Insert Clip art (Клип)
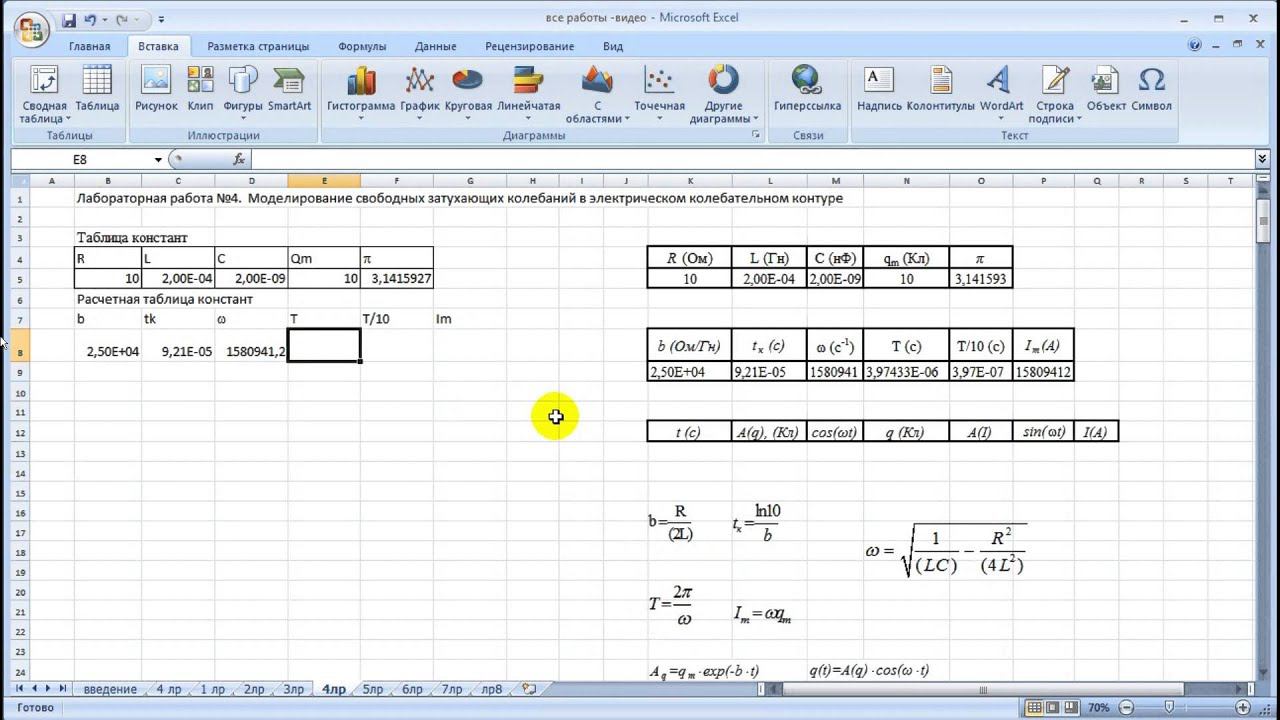This screenshot has height=720, width=1280. pos(200,89)
